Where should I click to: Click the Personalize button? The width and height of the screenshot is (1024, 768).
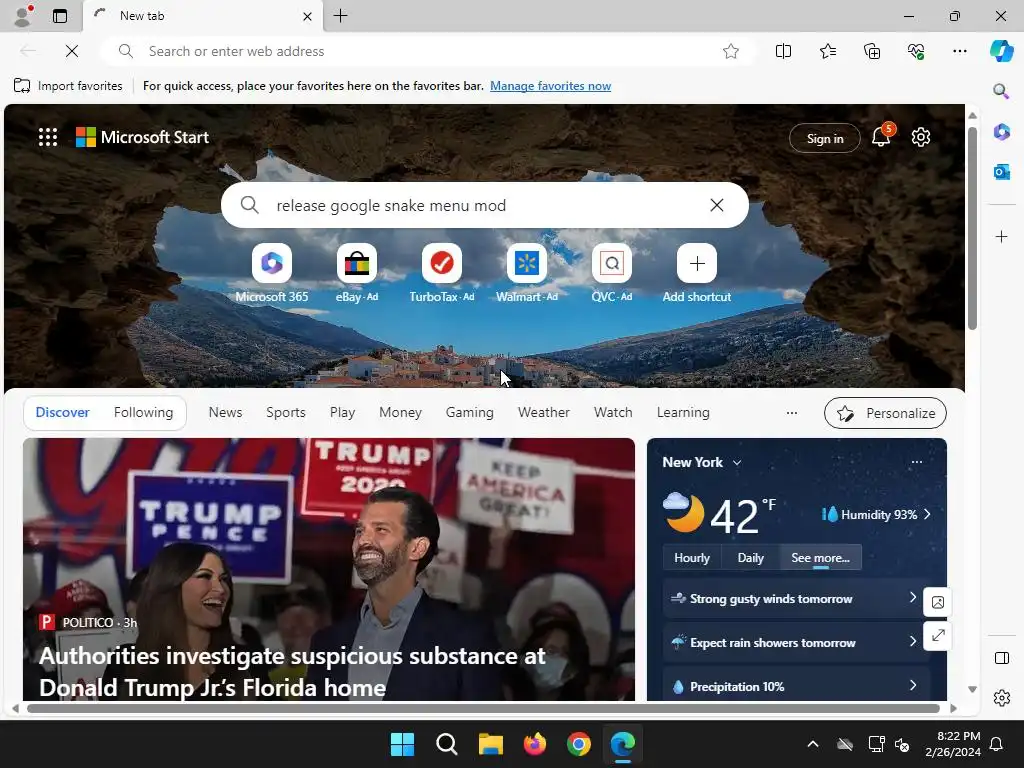tap(886, 413)
